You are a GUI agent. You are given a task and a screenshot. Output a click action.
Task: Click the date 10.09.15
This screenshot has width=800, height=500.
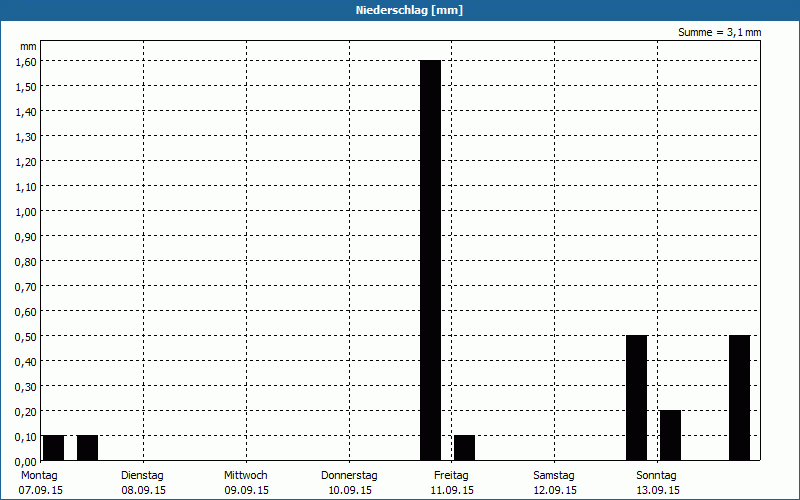pos(350,490)
